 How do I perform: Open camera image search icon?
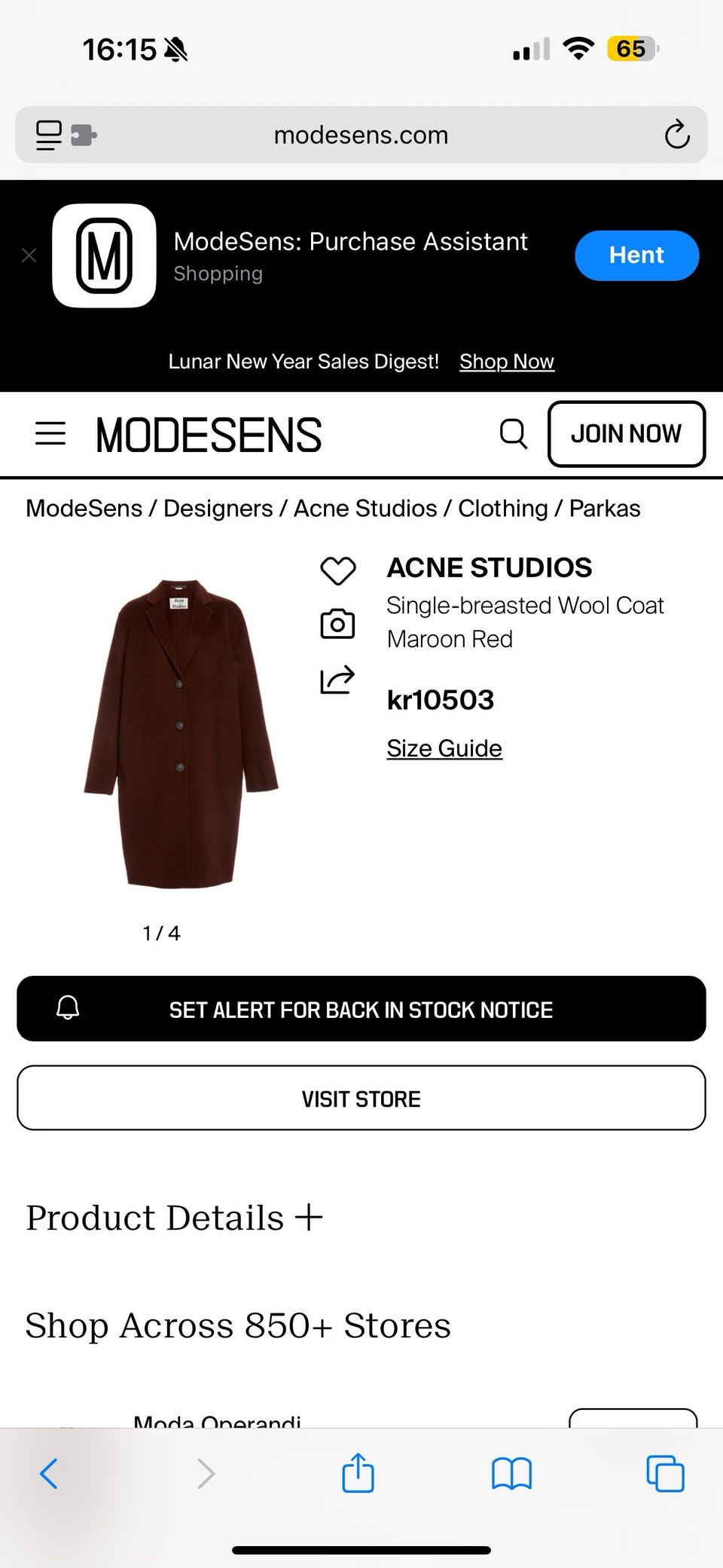337,624
